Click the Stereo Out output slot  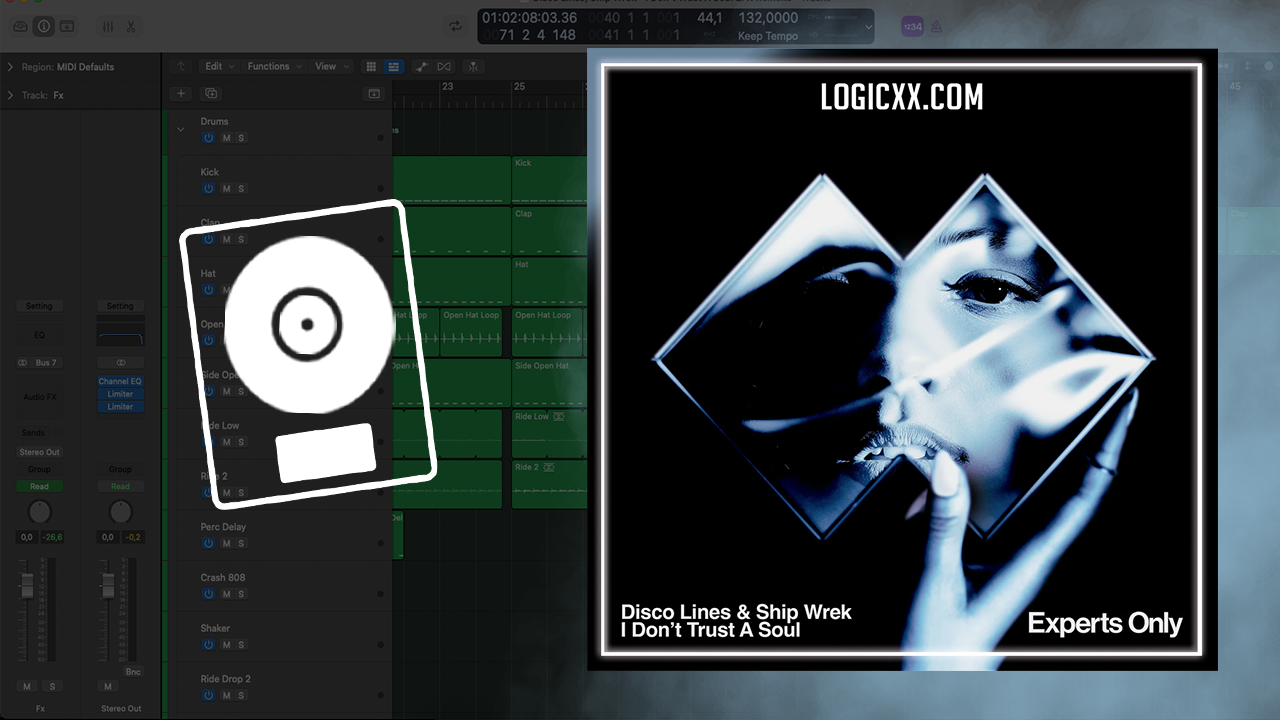[x=39, y=452]
